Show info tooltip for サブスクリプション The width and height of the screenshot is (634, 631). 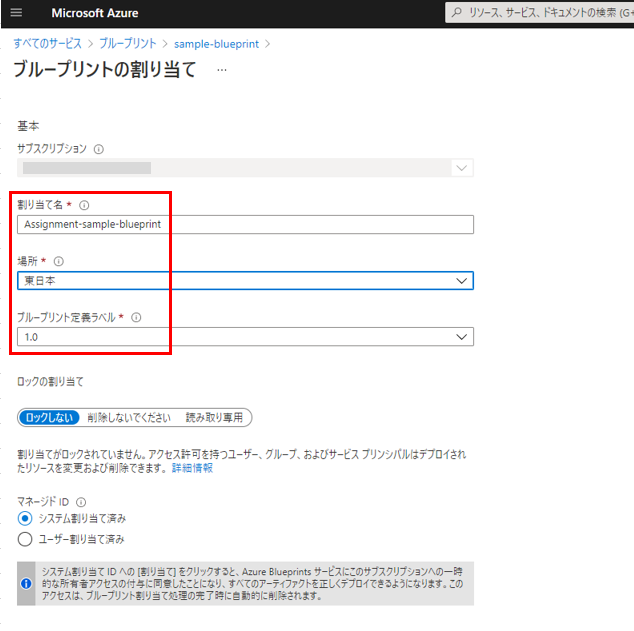[99, 149]
